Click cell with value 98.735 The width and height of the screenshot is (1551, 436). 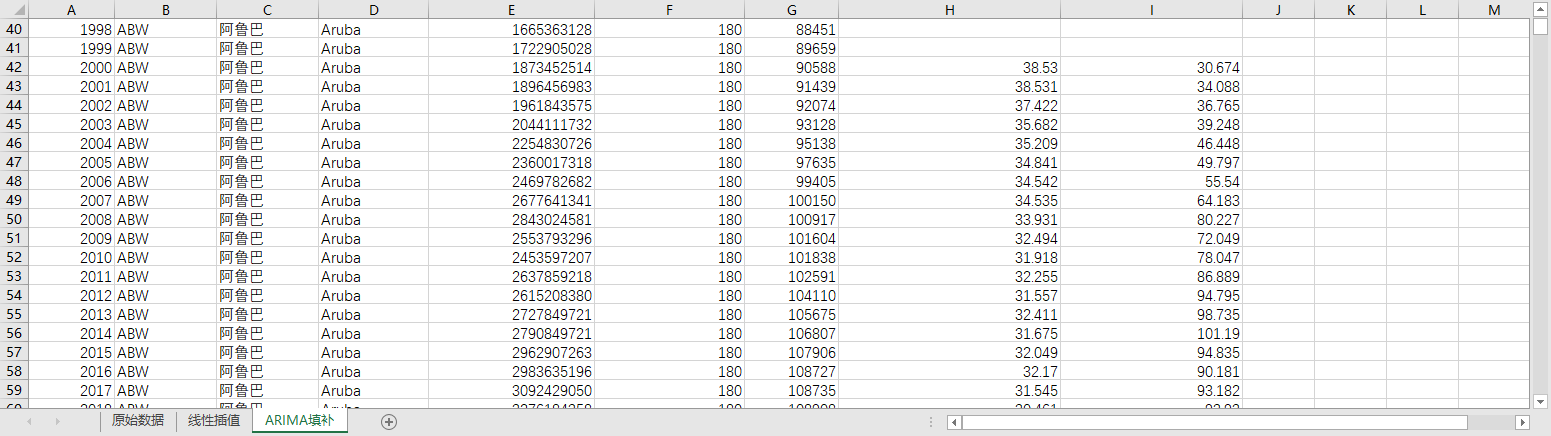click(1151, 314)
